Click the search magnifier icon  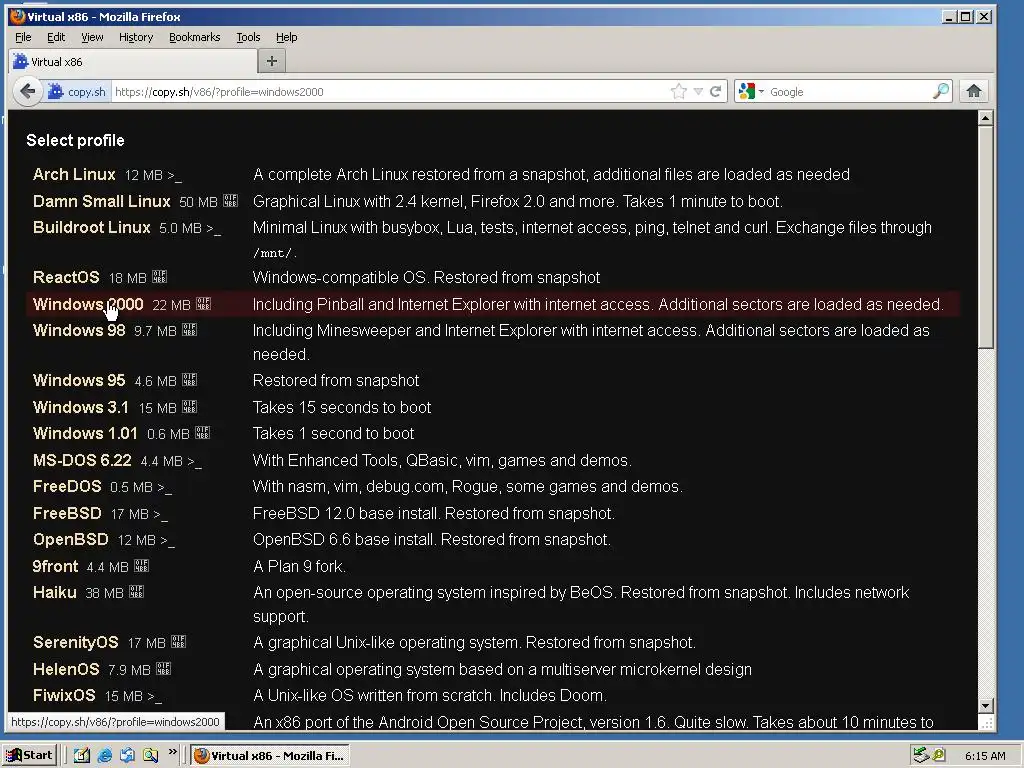[x=940, y=91]
